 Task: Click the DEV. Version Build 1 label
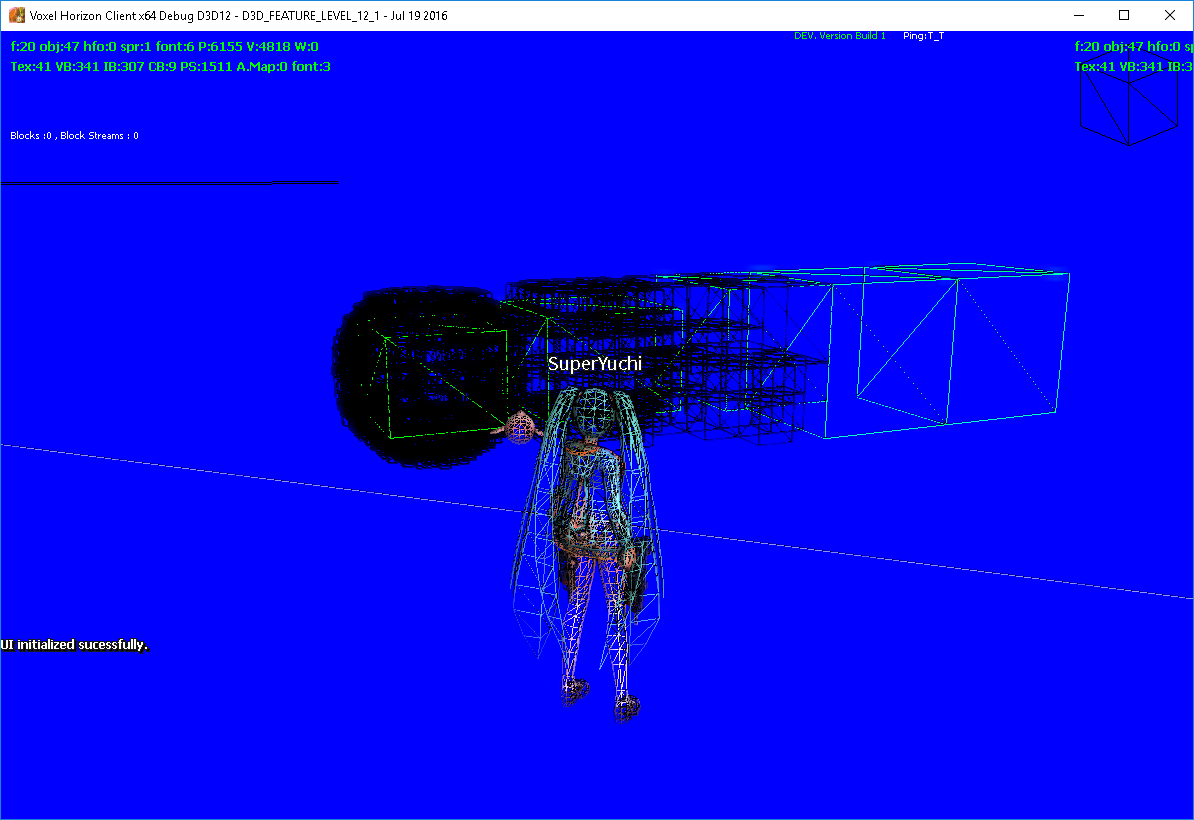[839, 36]
